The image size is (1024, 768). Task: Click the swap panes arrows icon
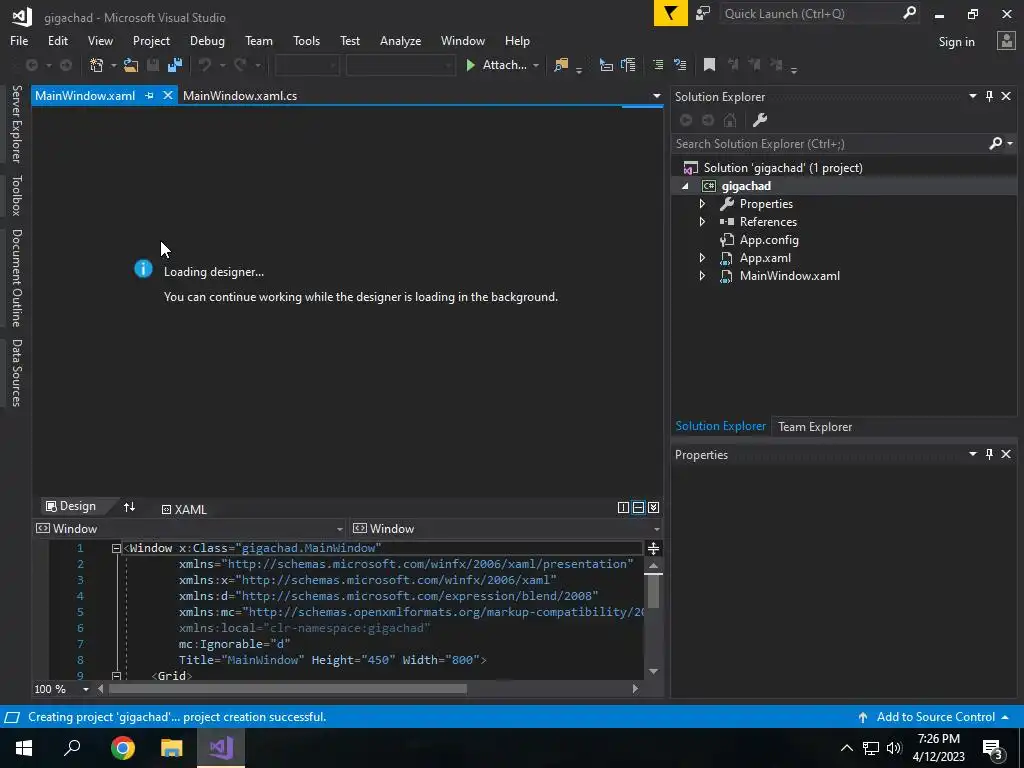129,507
